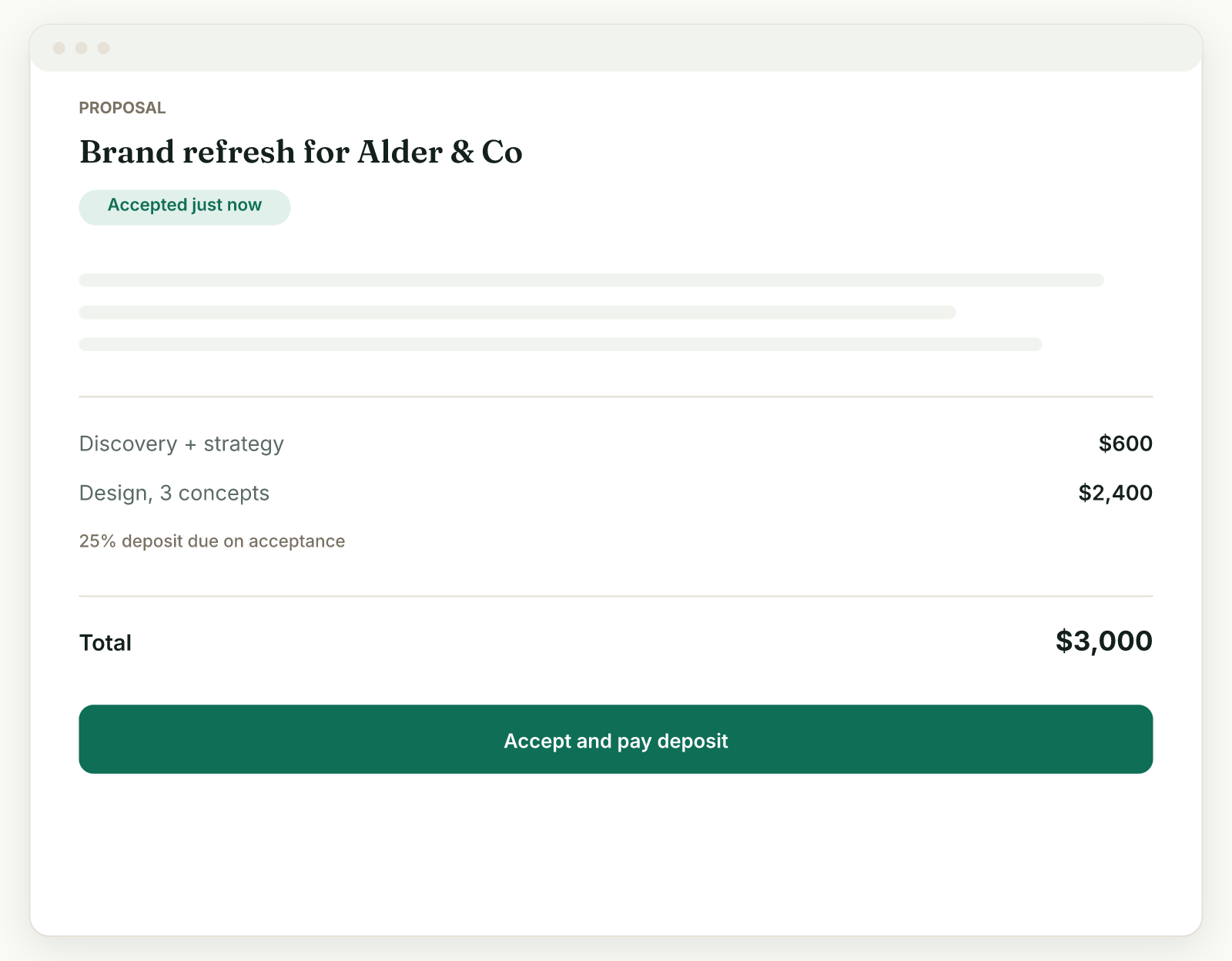Click the divider above Discovery + strategy
Image resolution: width=1232 pixels, height=961 pixels.
click(x=616, y=397)
